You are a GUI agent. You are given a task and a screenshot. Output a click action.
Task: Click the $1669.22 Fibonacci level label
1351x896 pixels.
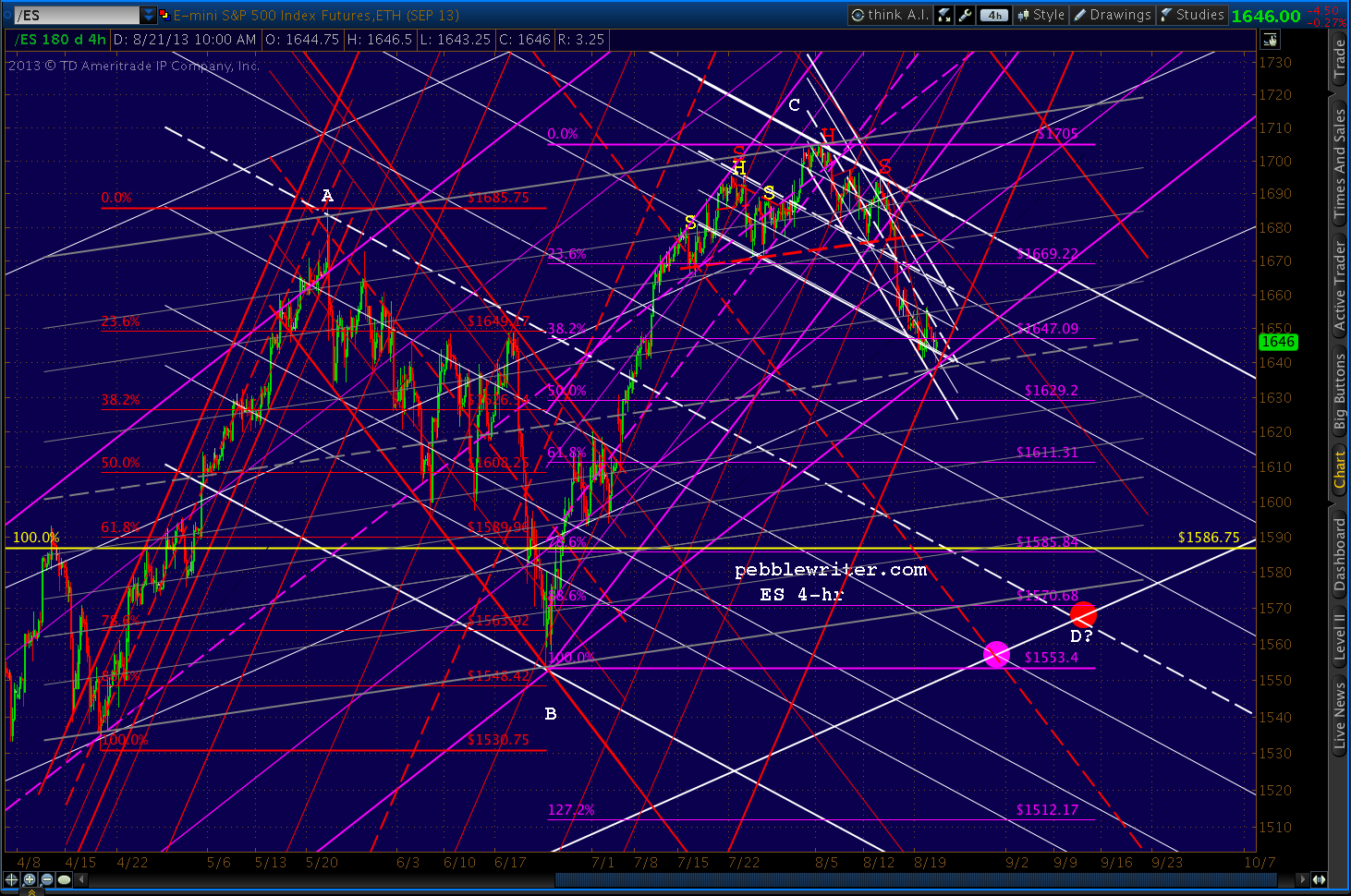(x=1047, y=253)
